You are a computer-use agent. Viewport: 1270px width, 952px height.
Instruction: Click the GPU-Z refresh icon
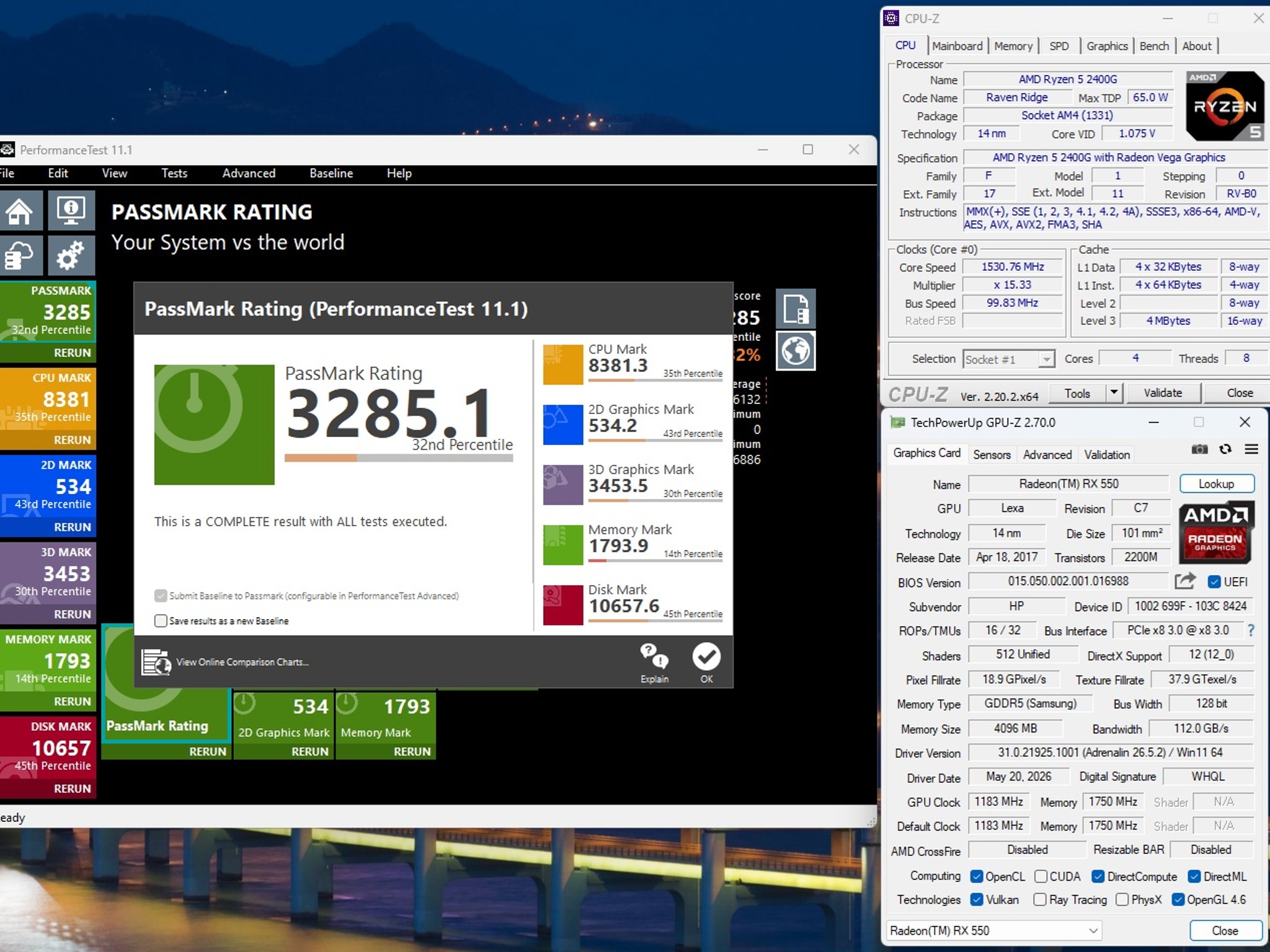pyautogui.click(x=1225, y=449)
